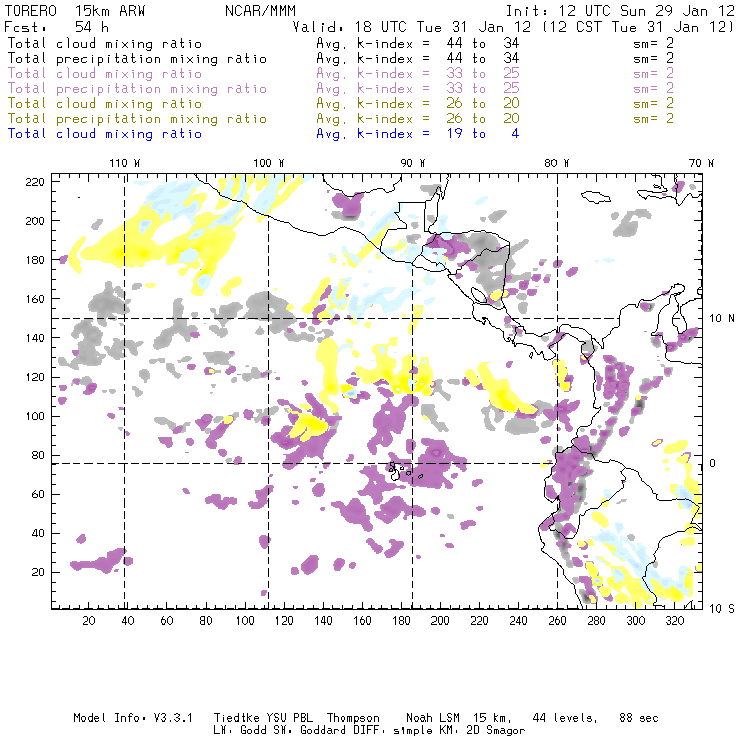Screen dimensions: 740x740
Task: Select the '160' vertical axis tick label
Action: (35, 299)
